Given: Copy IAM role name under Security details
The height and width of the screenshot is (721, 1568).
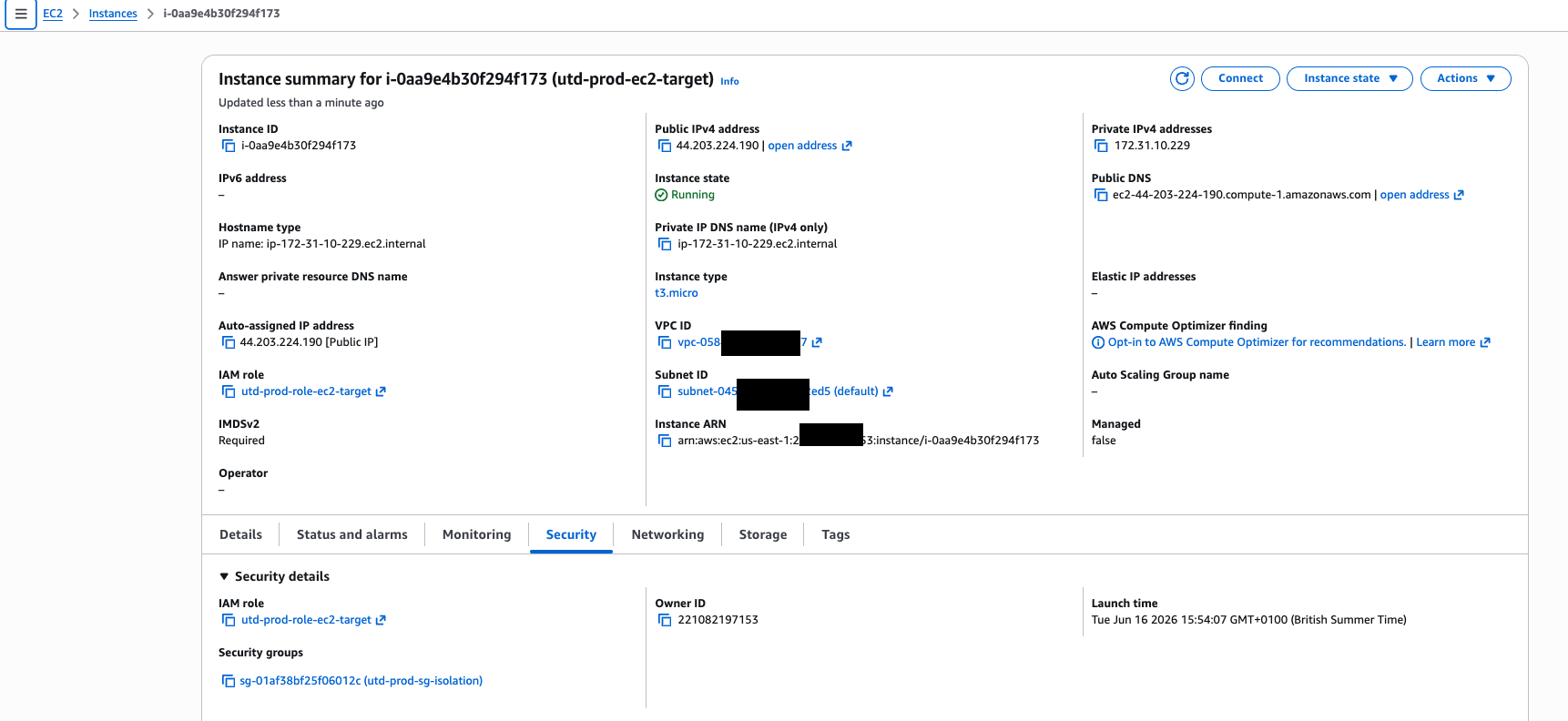Looking at the screenshot, I should 229,620.
